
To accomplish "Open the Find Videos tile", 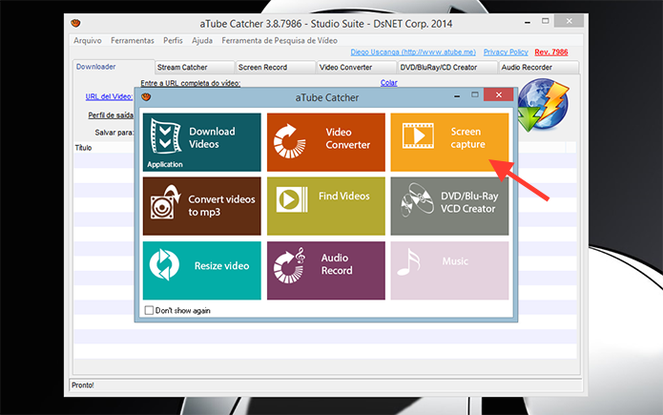I will pos(326,206).
